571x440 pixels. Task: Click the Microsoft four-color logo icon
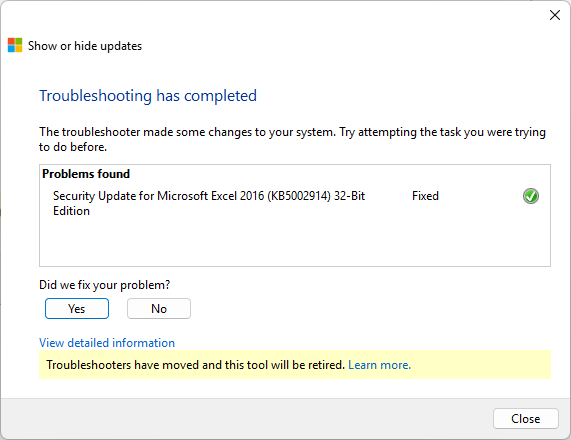(15, 45)
